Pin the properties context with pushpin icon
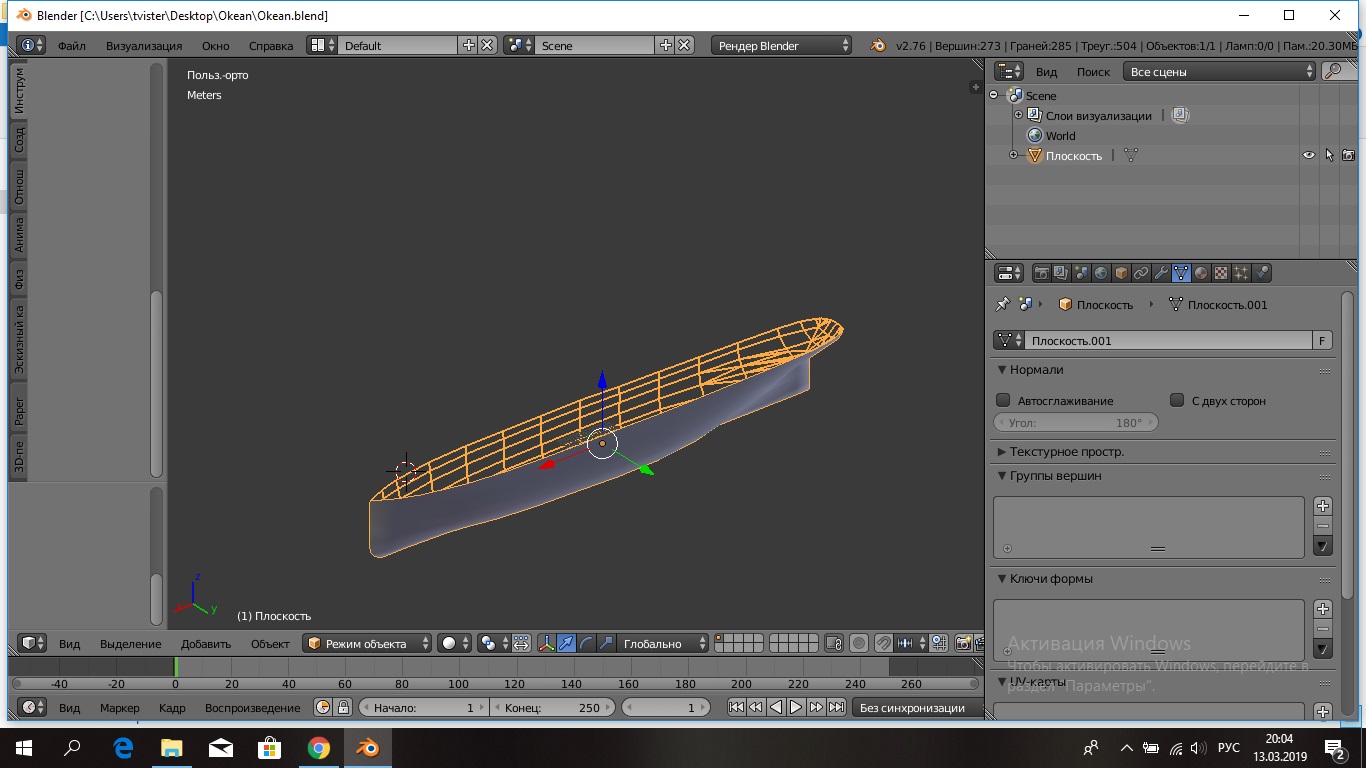 pos(1002,305)
